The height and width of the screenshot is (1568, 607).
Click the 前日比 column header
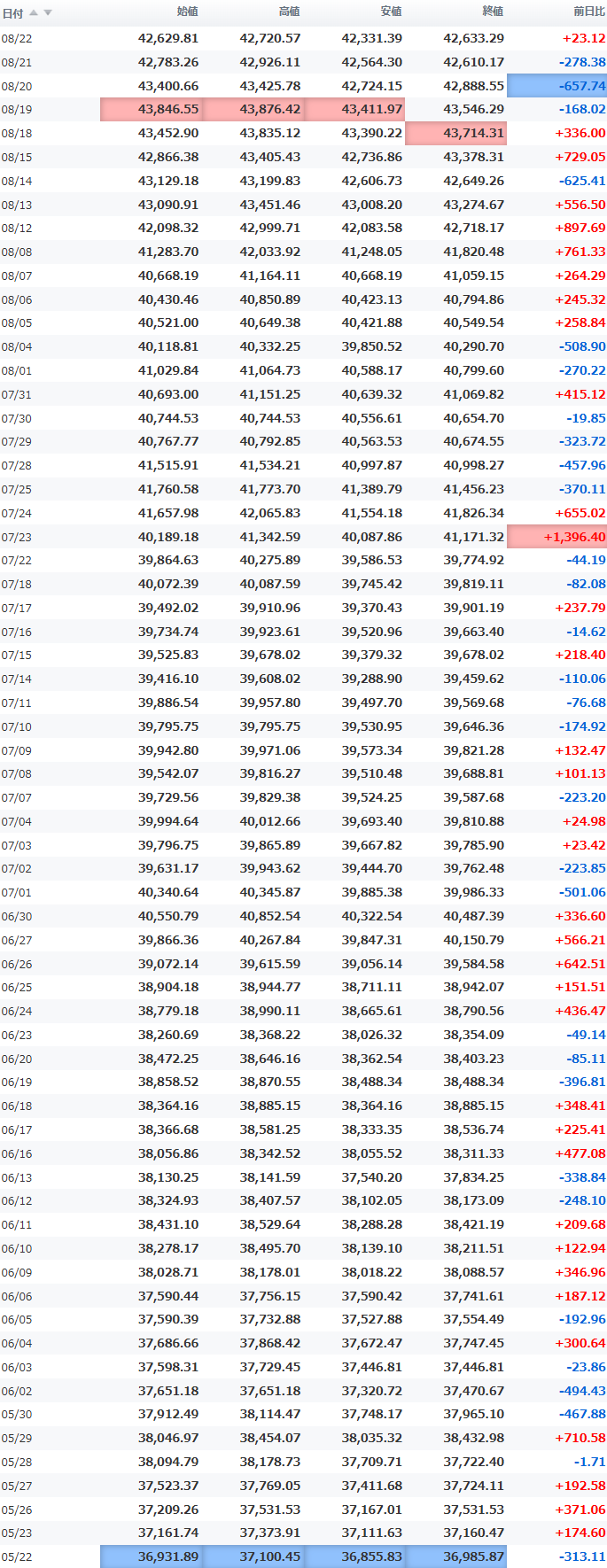tap(589, 12)
